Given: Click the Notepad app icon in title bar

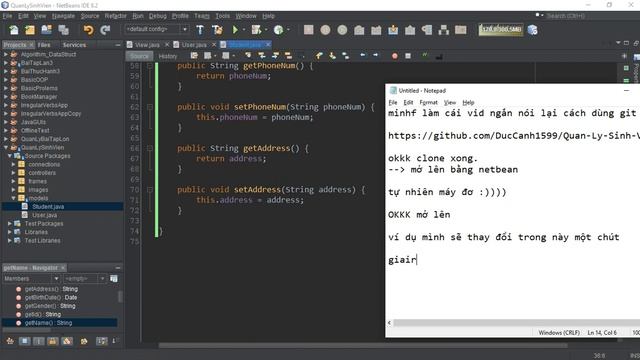Looking at the screenshot, I should [x=393, y=91].
